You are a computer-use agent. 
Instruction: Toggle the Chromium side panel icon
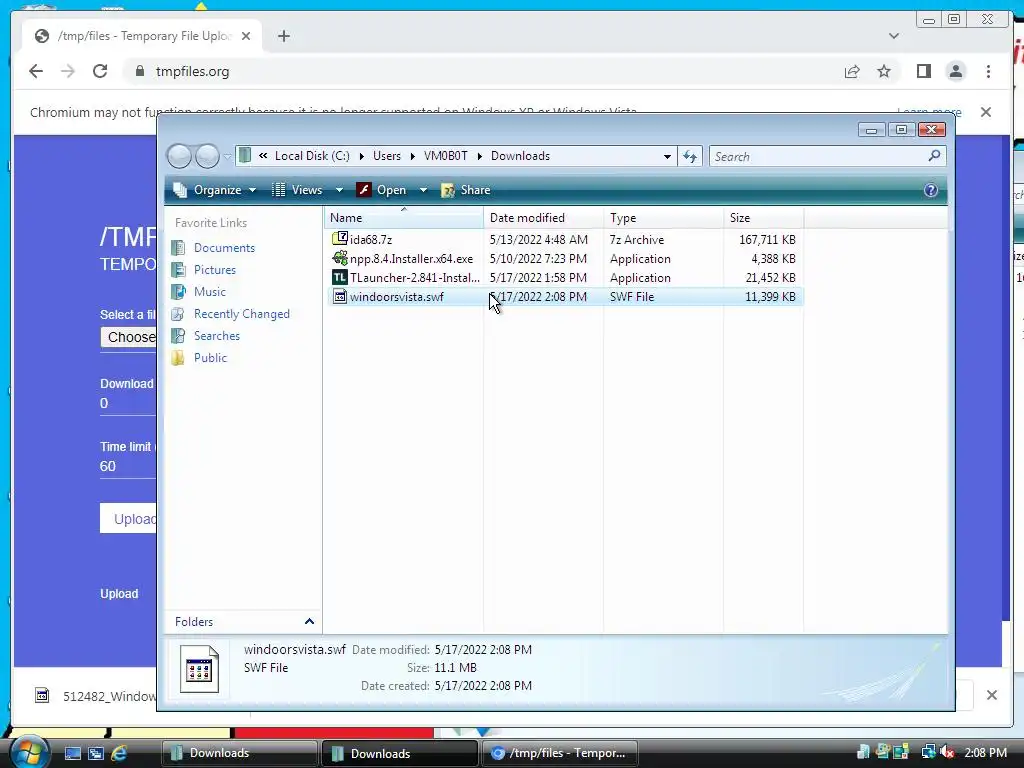point(923,71)
